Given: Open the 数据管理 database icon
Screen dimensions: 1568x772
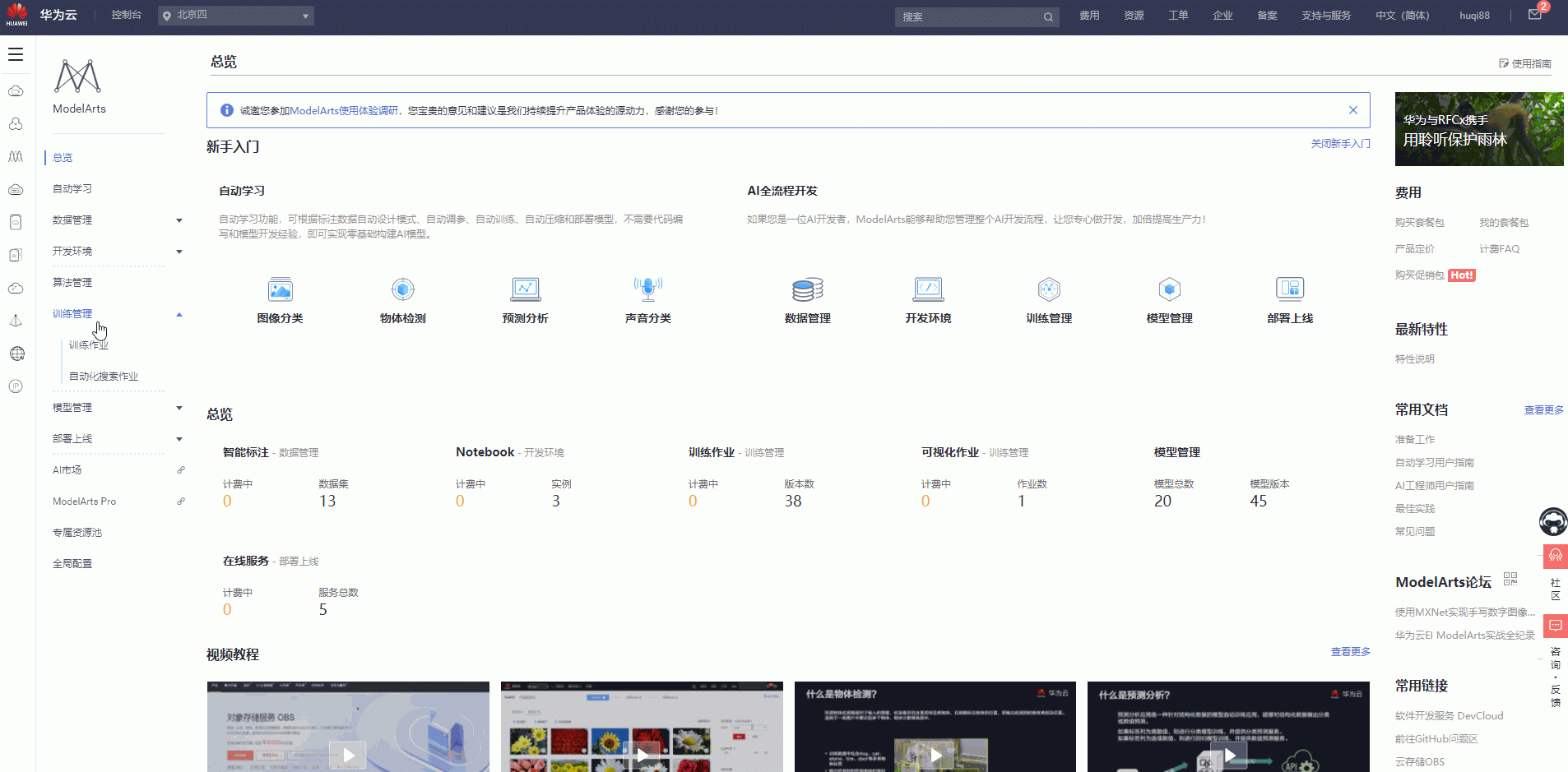Looking at the screenshot, I should tap(808, 289).
